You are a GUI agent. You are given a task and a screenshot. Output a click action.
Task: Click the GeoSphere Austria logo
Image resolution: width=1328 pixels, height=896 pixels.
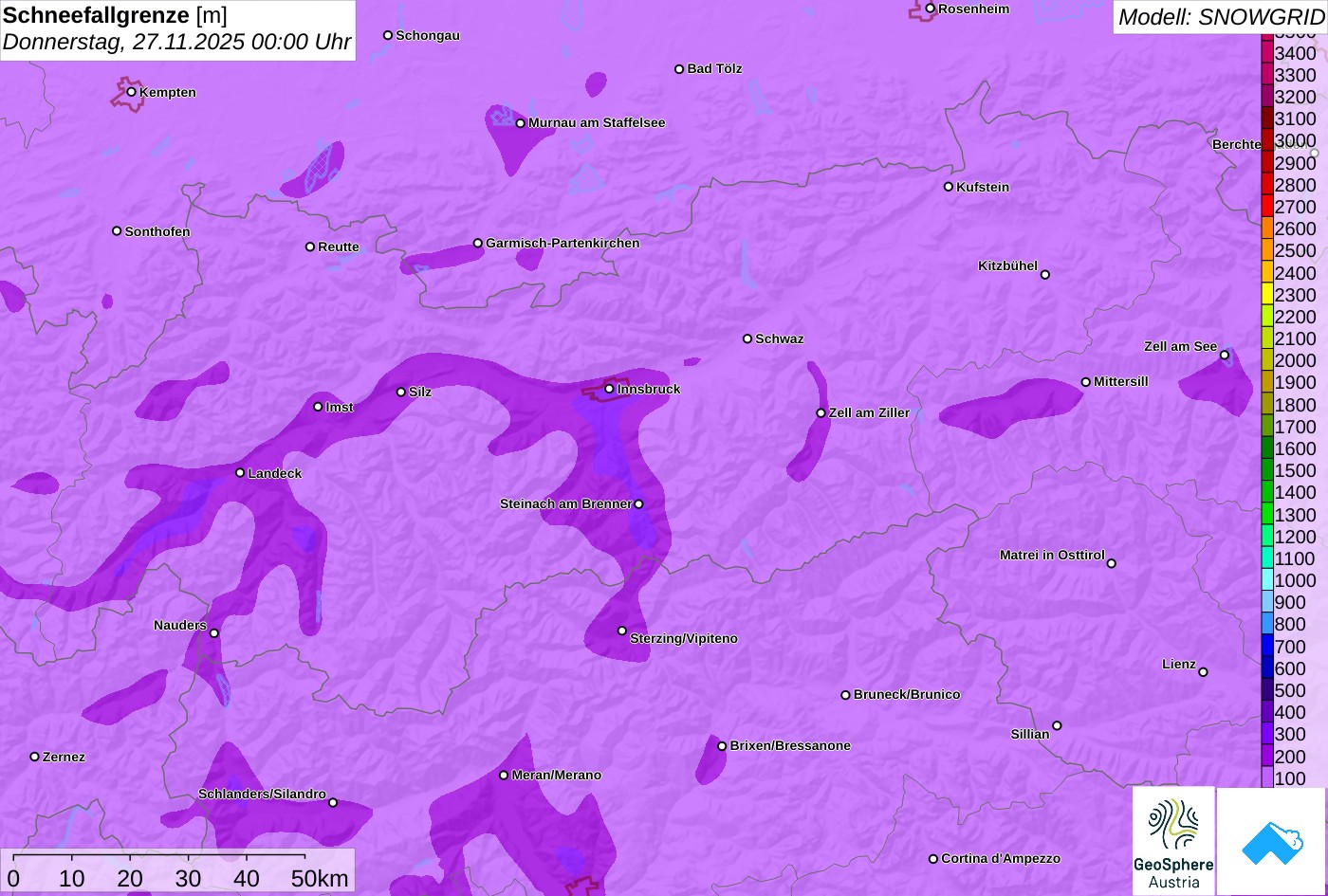pyautogui.click(x=1173, y=840)
